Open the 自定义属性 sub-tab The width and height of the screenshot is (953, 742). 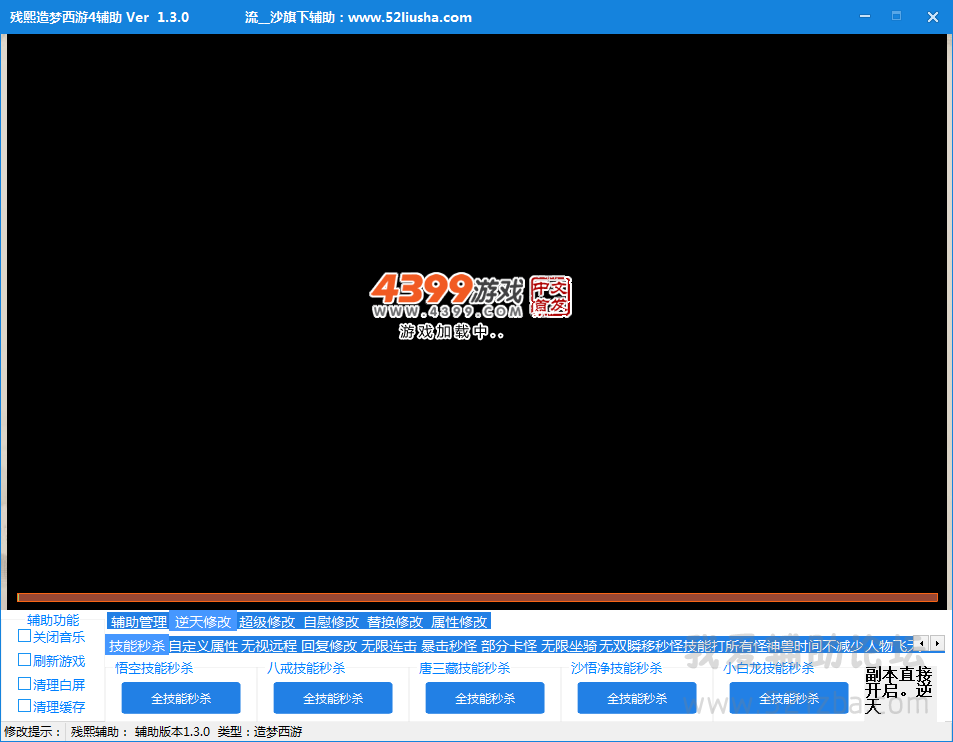[204, 645]
